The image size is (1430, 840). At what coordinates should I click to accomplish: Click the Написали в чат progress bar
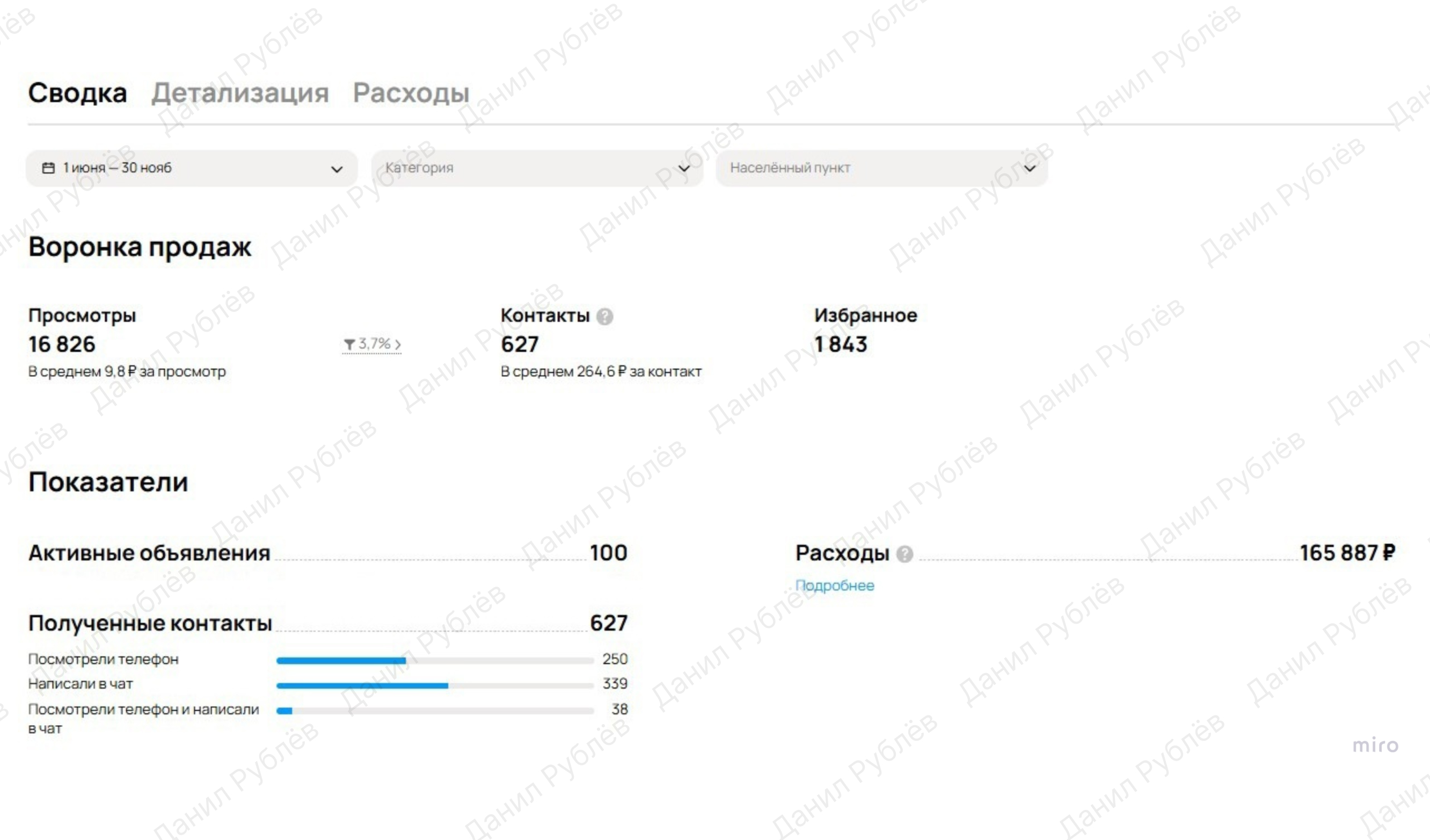point(435,685)
